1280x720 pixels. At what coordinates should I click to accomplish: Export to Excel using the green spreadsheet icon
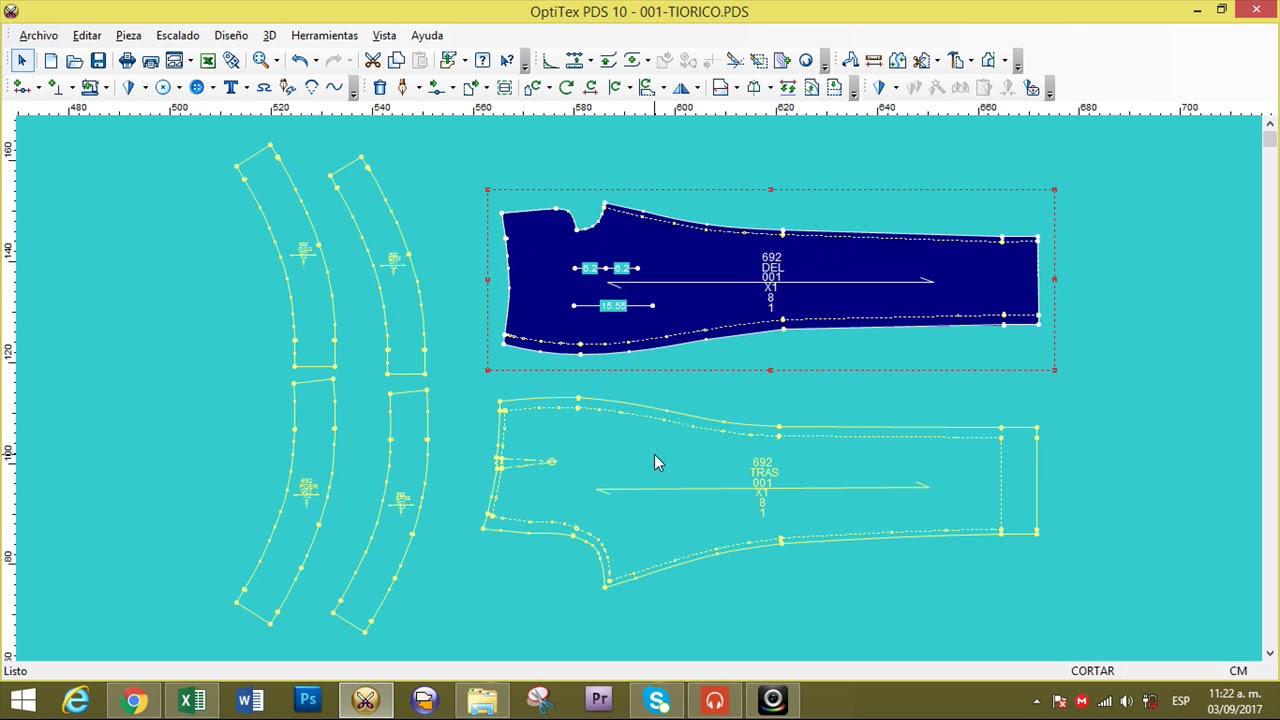tap(208, 61)
